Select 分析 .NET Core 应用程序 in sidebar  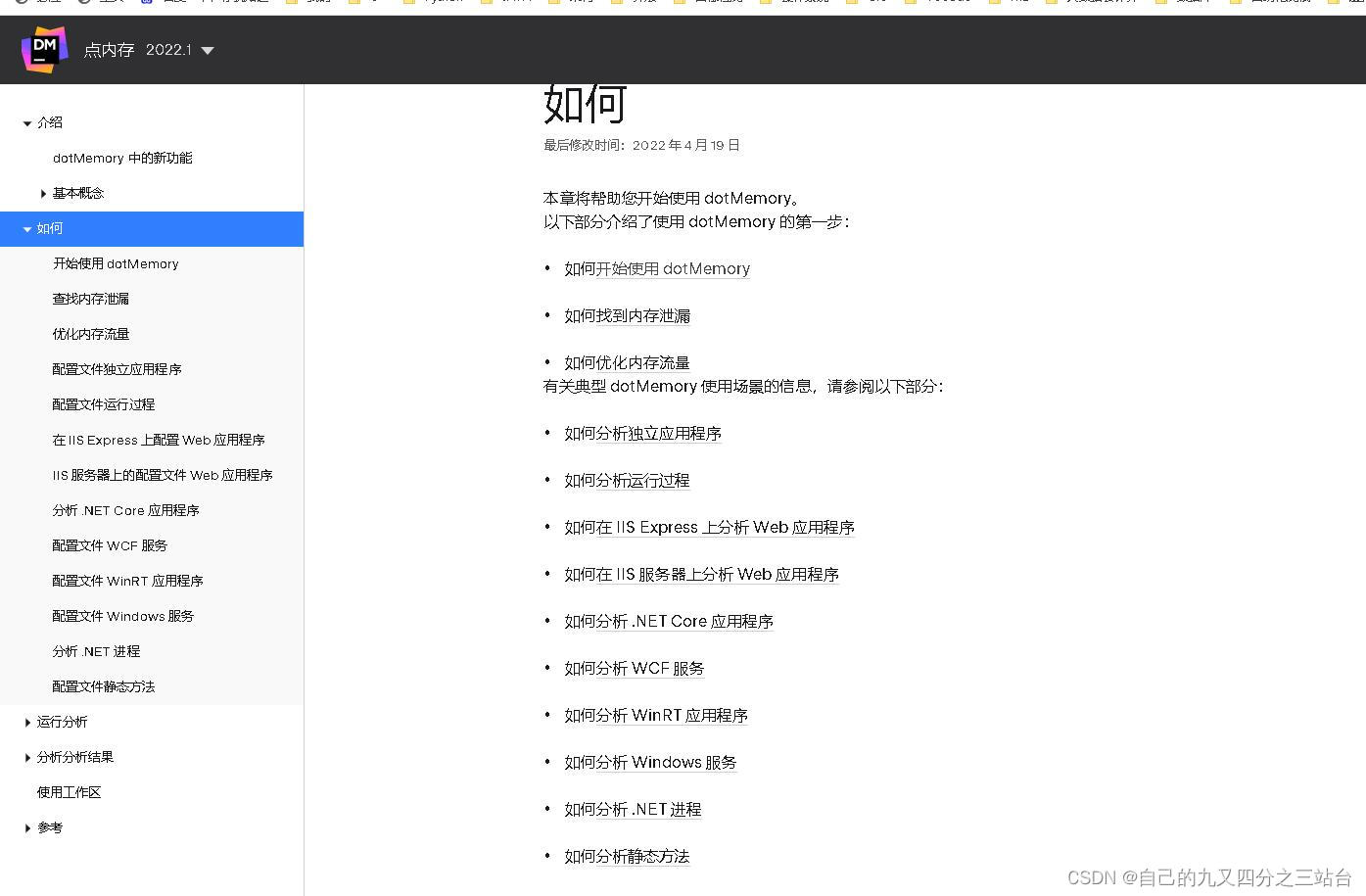coord(125,510)
